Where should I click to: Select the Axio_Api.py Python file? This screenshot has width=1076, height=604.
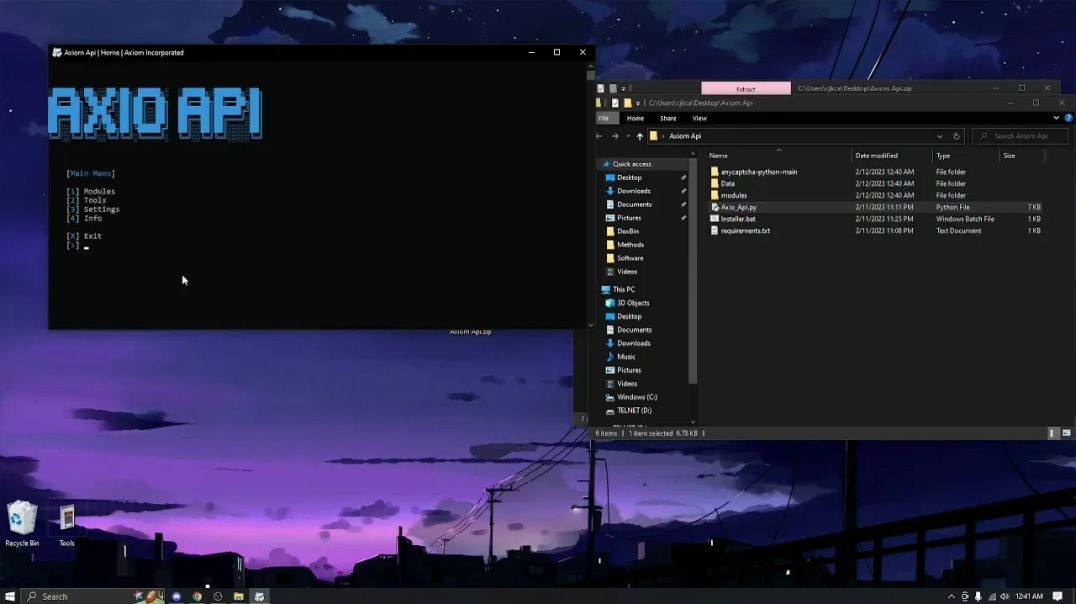pyautogui.click(x=739, y=207)
